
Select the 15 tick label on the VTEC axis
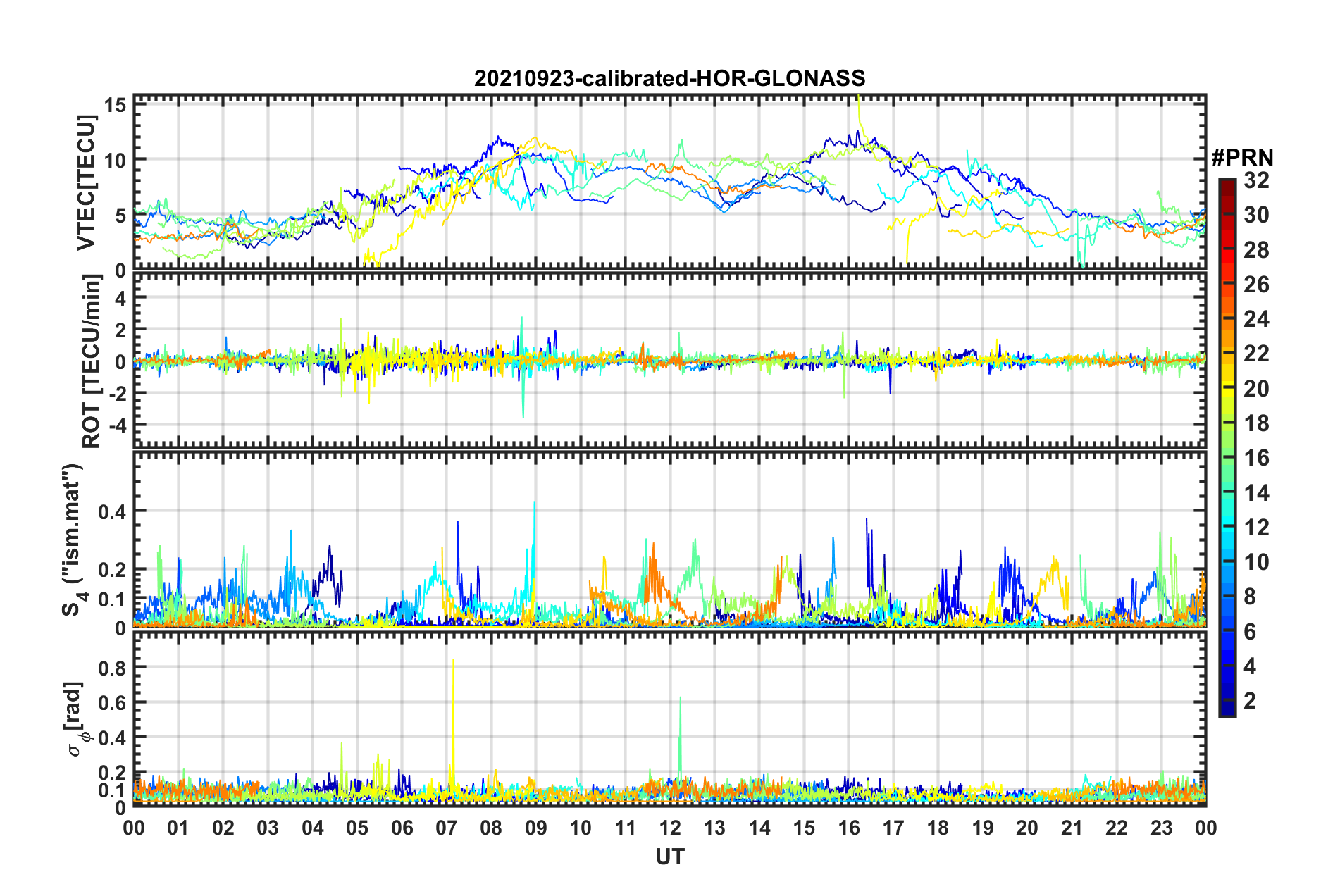[x=115, y=106]
